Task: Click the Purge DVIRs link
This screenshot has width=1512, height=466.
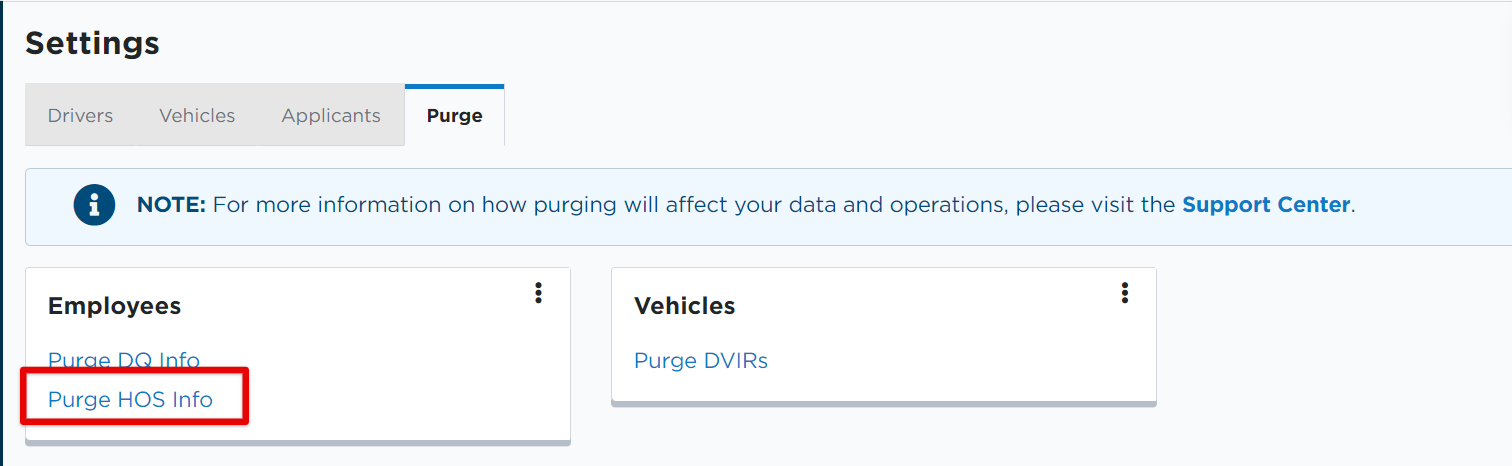Action: (x=701, y=360)
